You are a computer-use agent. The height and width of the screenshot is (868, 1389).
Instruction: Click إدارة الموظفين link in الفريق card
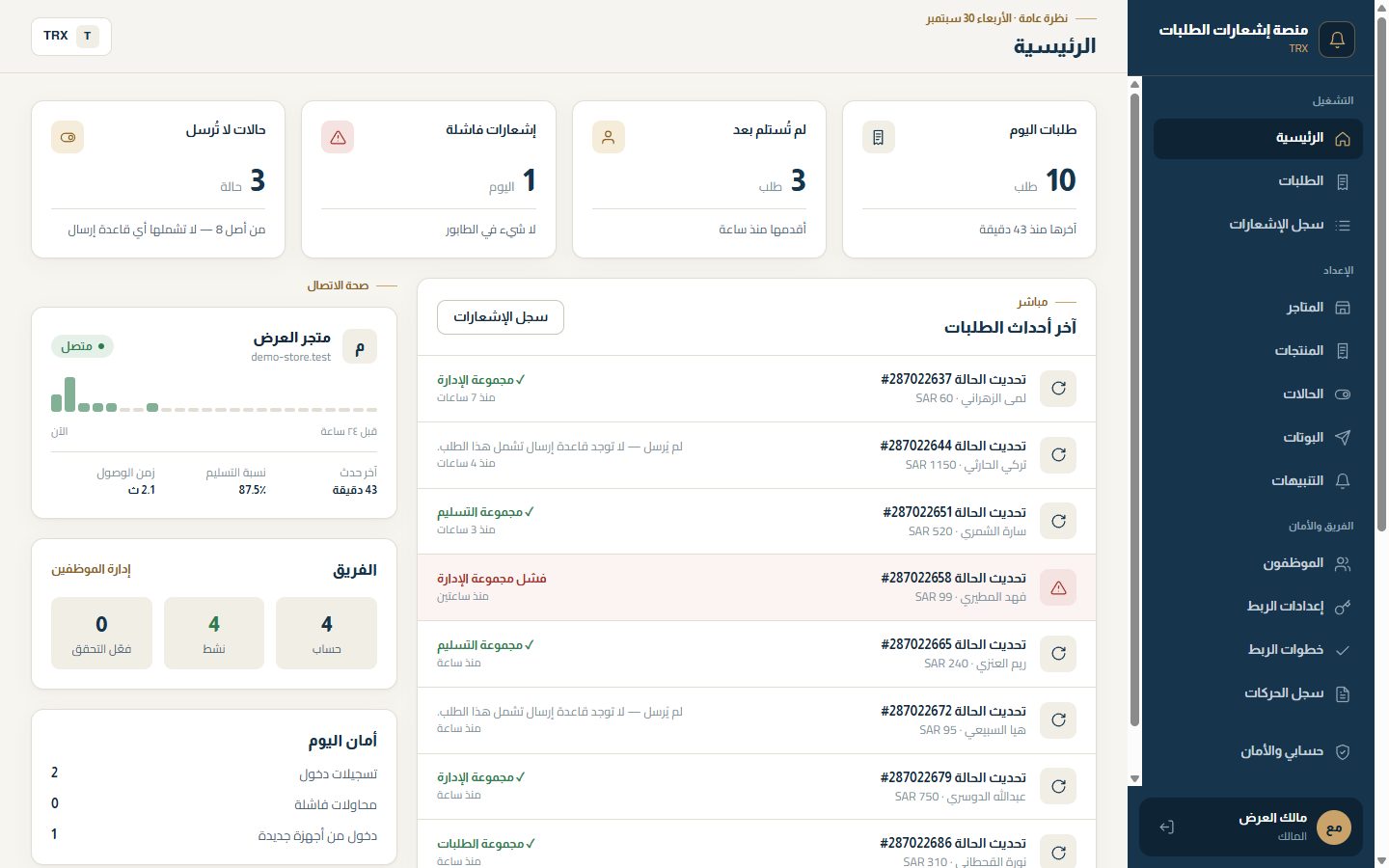91,569
